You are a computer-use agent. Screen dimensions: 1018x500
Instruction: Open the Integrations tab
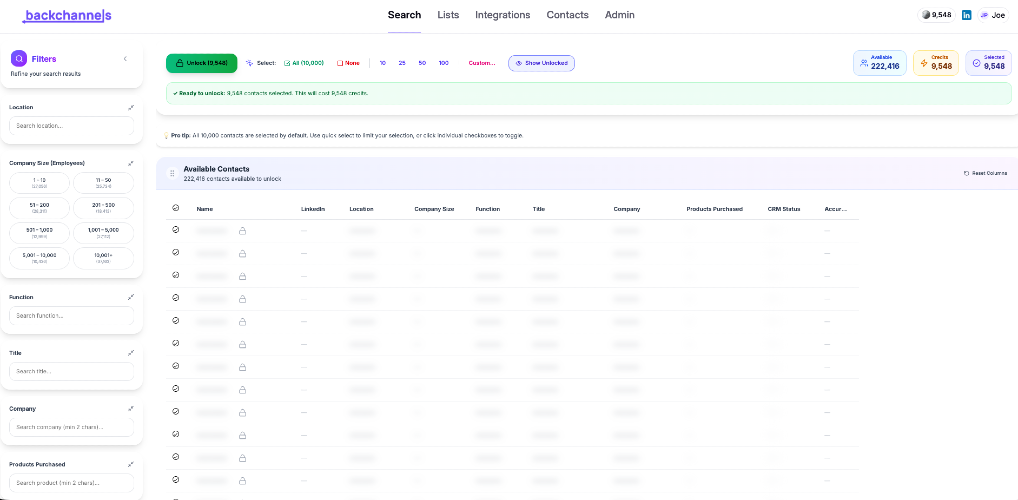(x=503, y=15)
